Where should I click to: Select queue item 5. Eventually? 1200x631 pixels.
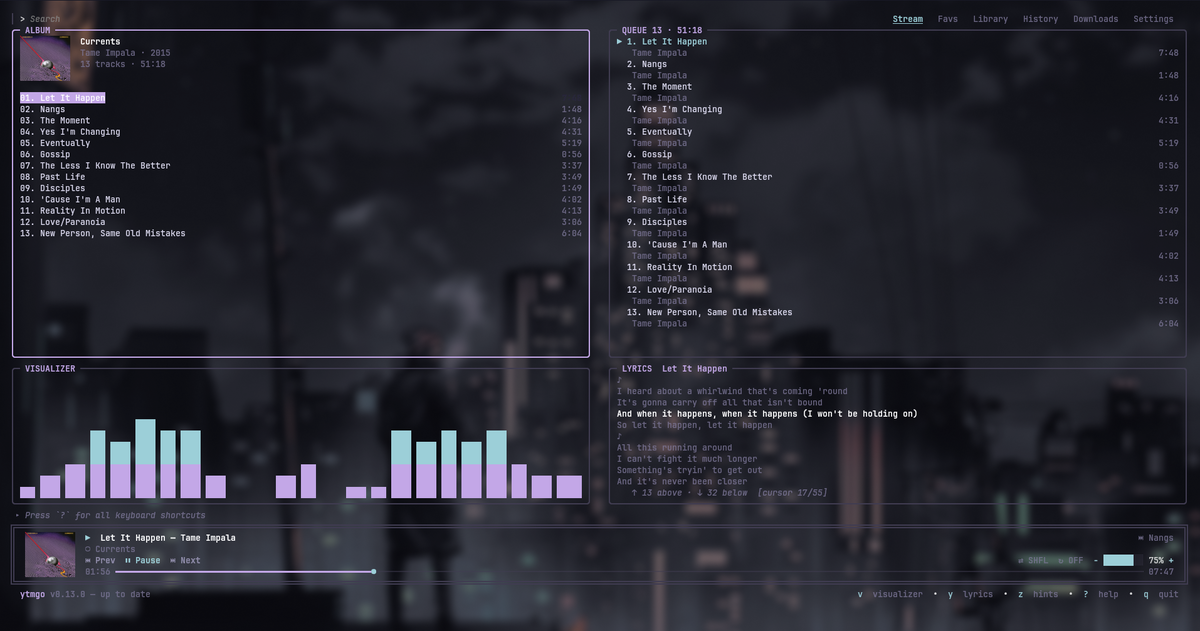[x=897, y=137]
